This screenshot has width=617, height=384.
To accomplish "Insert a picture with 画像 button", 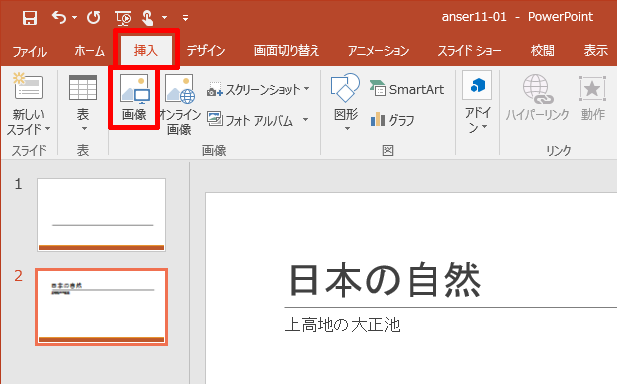I will (134, 98).
